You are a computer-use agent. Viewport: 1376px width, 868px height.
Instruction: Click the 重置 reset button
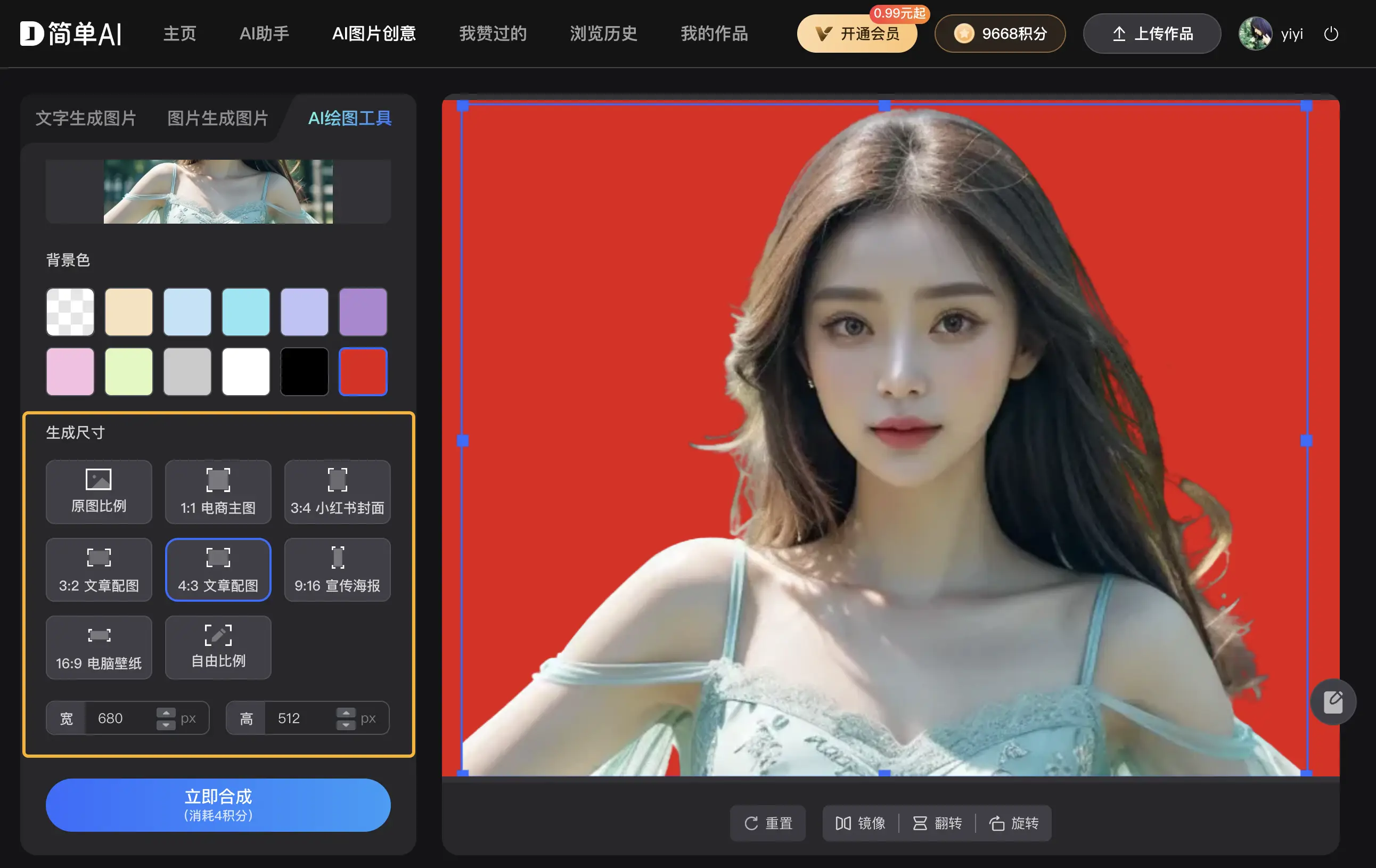click(x=767, y=823)
